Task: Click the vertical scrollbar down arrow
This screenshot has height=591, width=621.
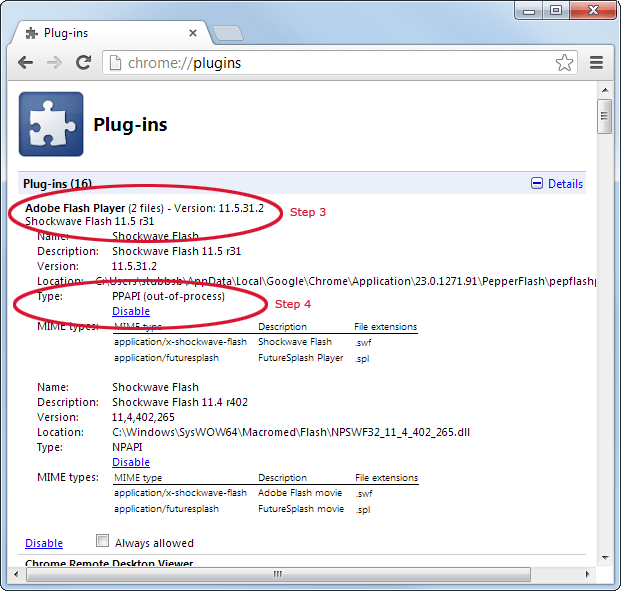Action: [x=605, y=558]
